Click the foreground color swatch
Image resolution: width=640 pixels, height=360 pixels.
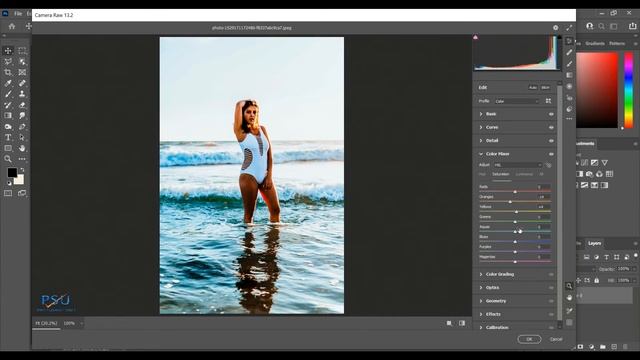tap(12, 173)
